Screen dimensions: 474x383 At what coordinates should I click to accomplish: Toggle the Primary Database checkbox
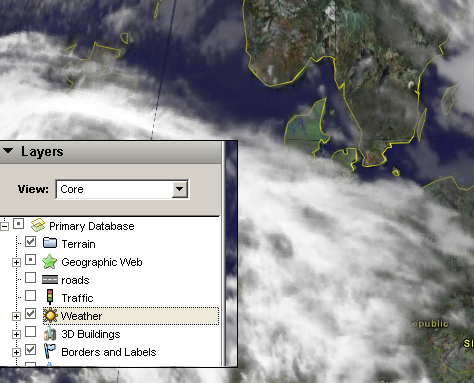(19, 224)
